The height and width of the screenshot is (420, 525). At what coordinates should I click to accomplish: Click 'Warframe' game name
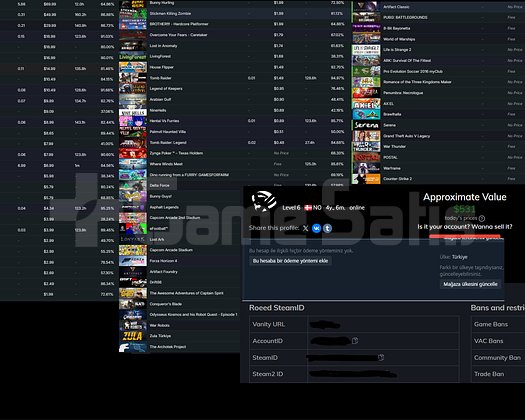(x=392, y=168)
